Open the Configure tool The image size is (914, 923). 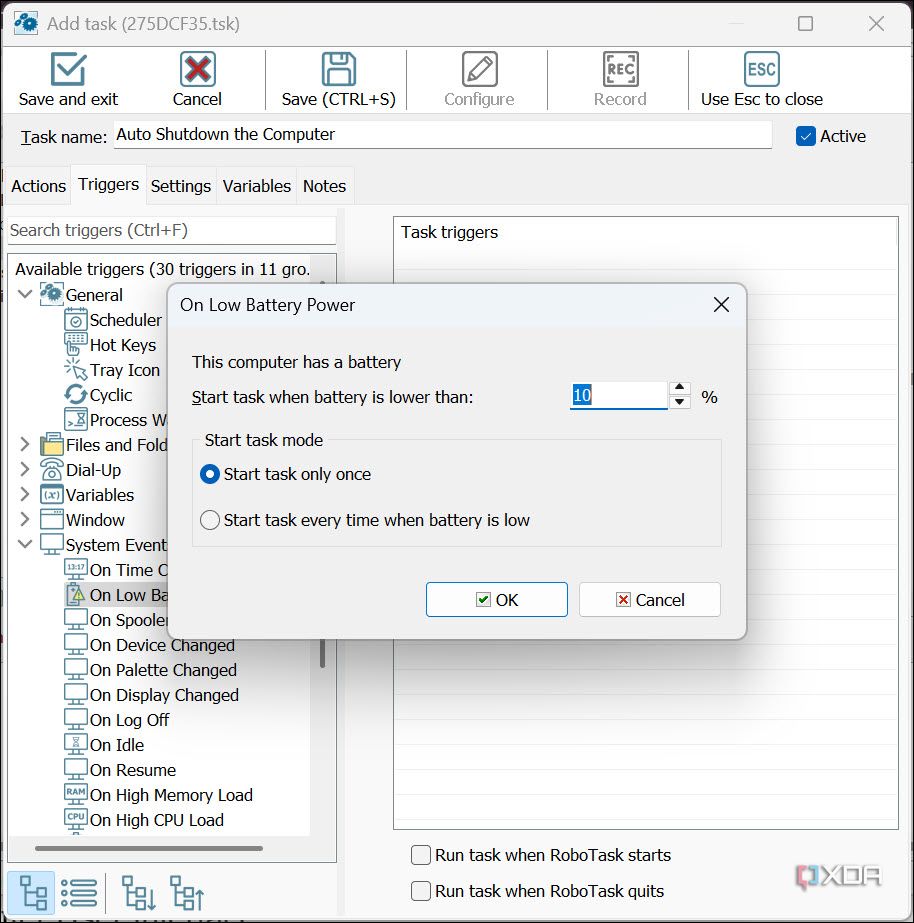[x=477, y=70]
